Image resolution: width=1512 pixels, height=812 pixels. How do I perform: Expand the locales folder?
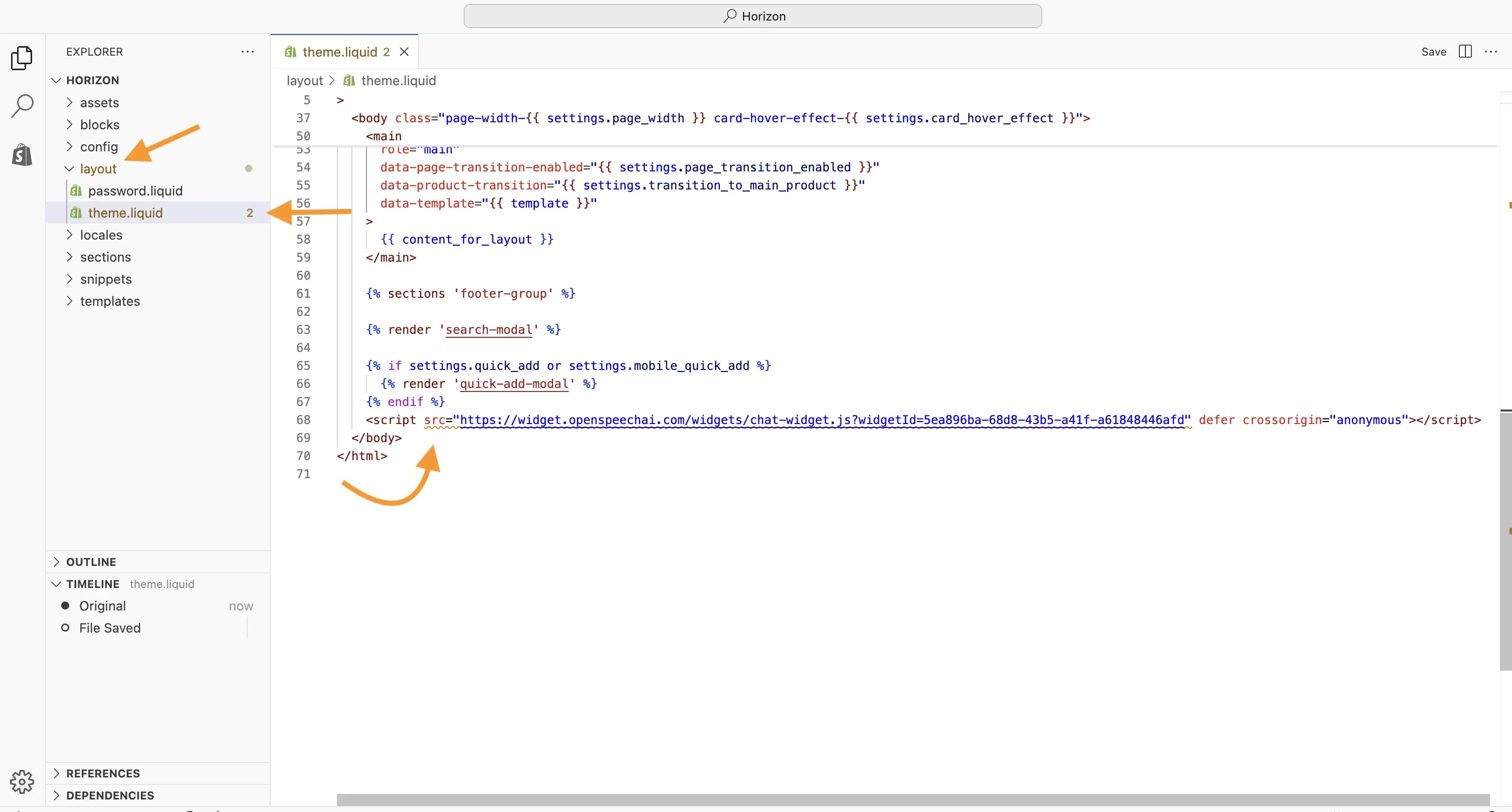(158, 235)
